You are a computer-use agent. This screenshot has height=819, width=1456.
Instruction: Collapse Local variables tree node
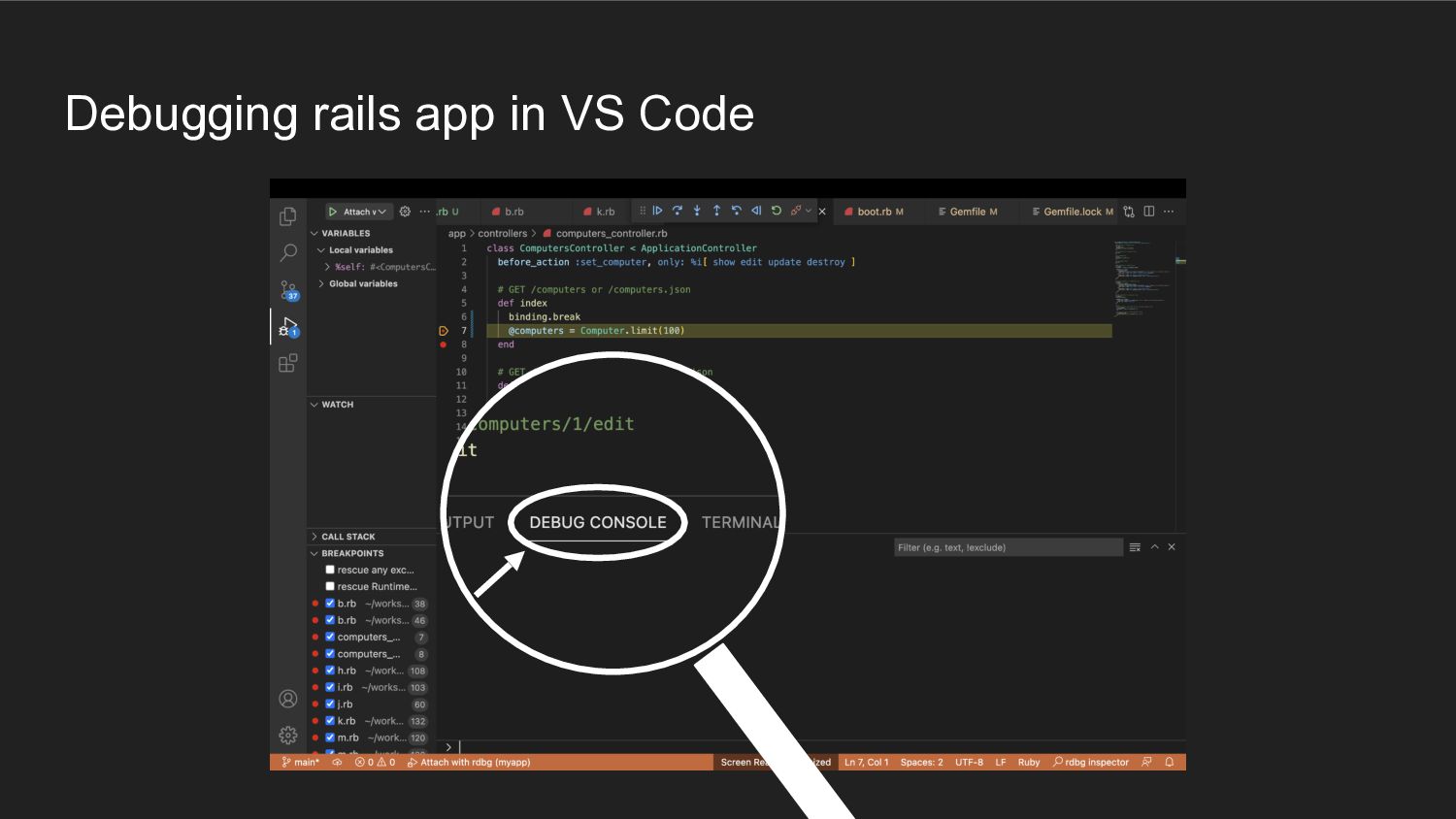pyautogui.click(x=354, y=250)
